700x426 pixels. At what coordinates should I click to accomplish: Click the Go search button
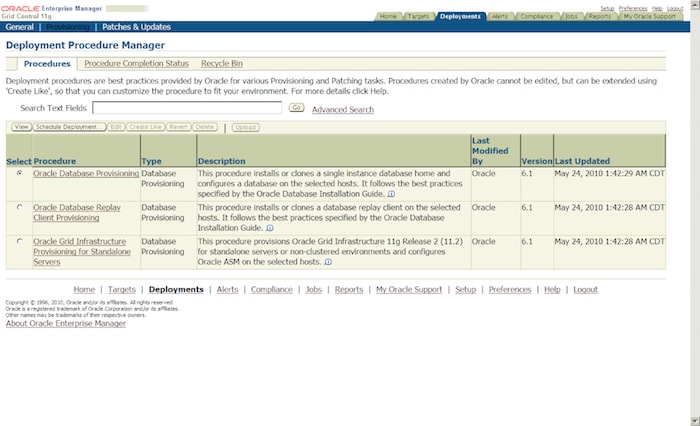[x=296, y=108]
